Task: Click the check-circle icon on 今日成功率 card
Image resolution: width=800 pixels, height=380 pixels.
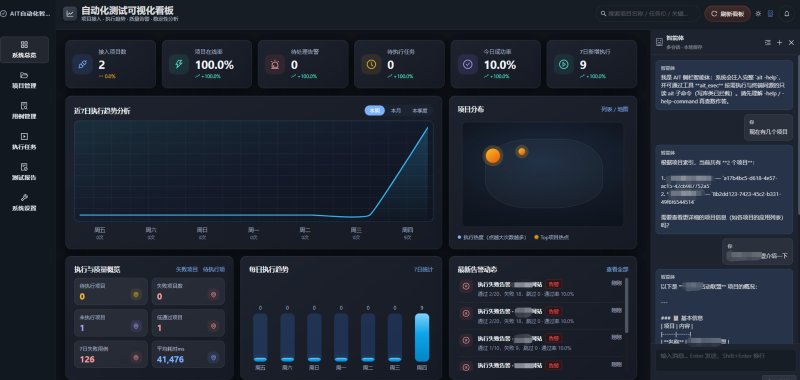Action: (x=467, y=64)
